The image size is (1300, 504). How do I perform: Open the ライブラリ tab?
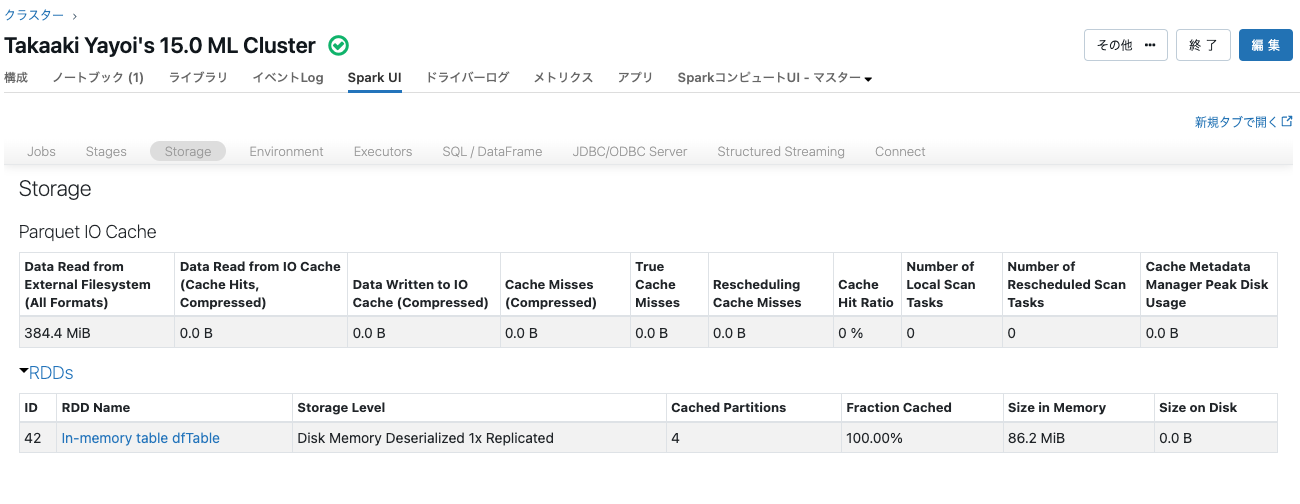tap(198, 78)
